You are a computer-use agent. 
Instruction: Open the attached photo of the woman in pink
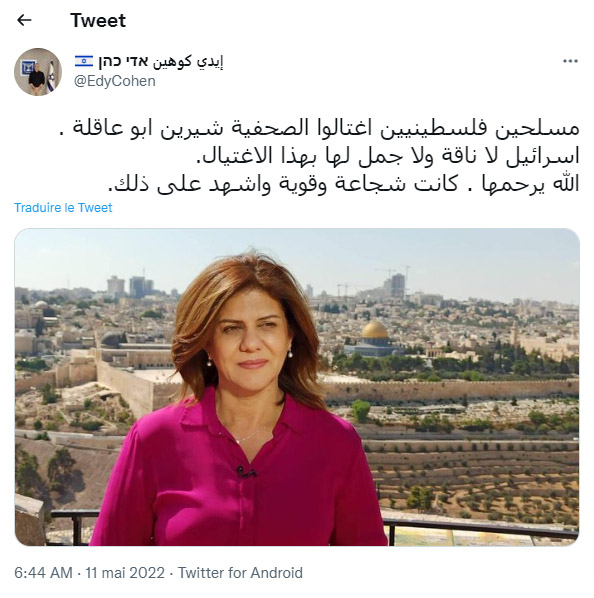pos(297,387)
